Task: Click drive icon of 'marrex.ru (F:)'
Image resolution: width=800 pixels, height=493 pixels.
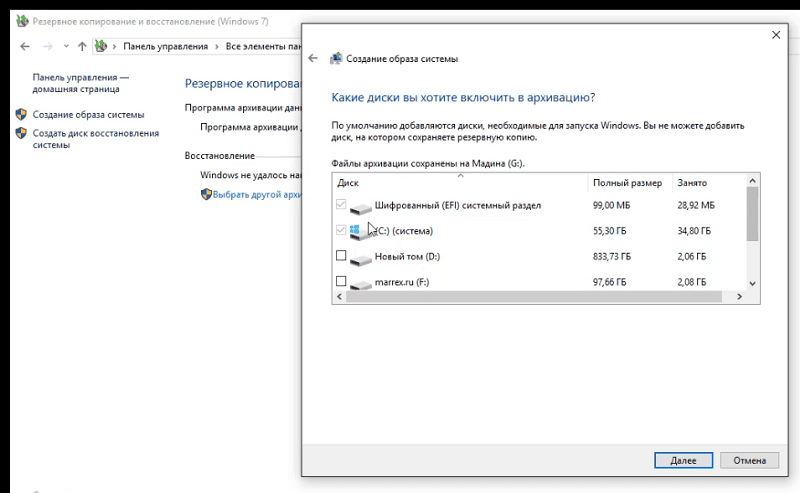Action: [x=360, y=284]
